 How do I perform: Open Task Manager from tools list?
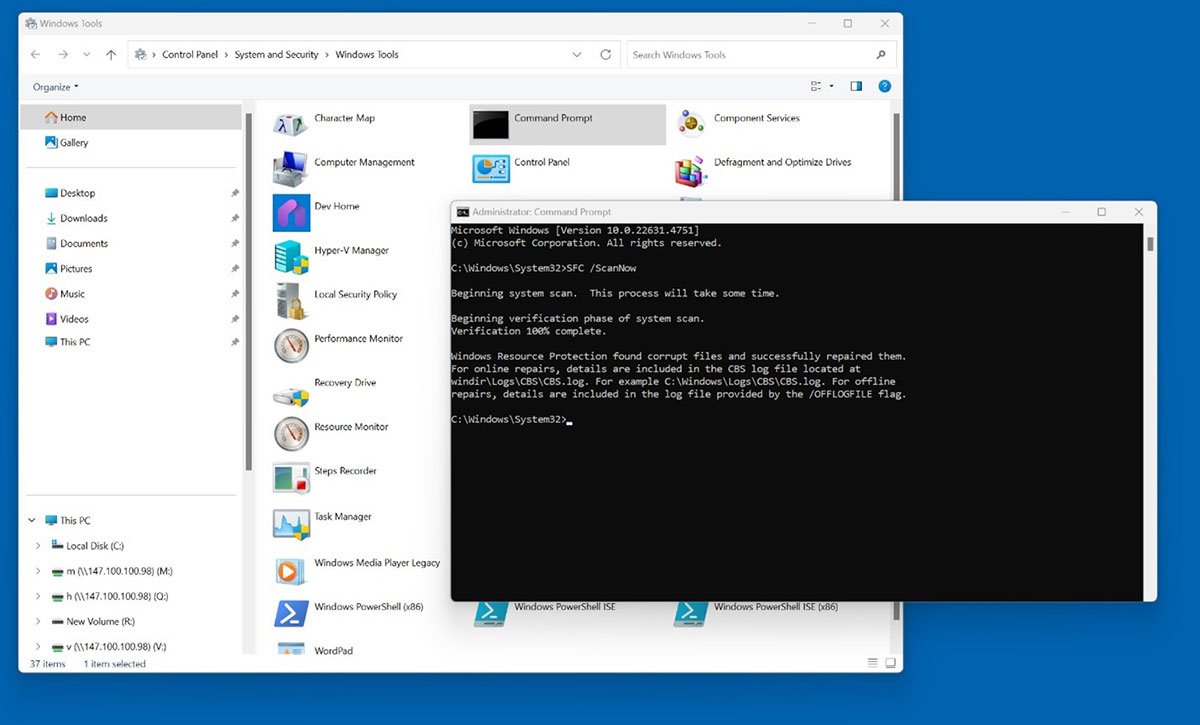tap(290, 523)
